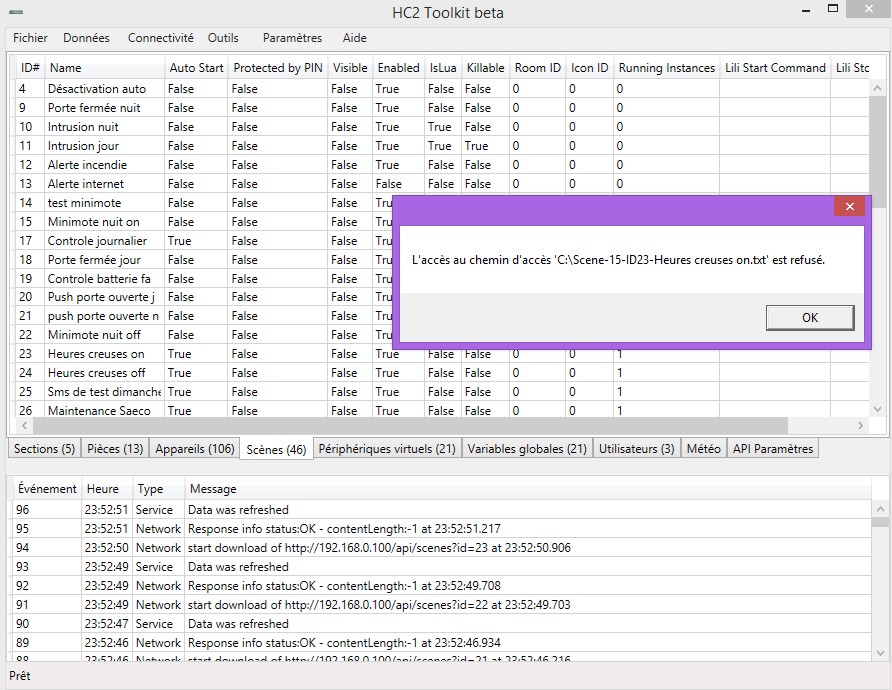Select the 'Alerte internet' scene
This screenshot has height=690, width=892.
[443, 184]
